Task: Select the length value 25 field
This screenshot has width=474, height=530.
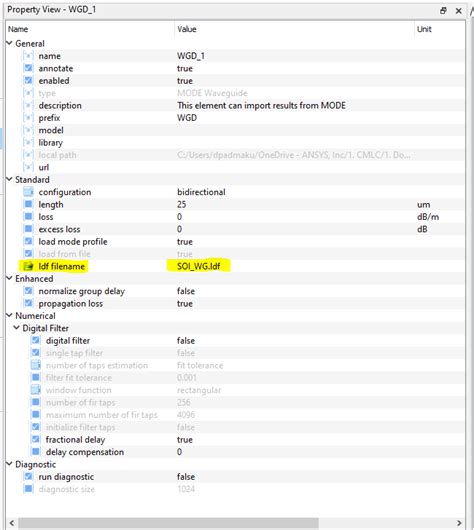Action: point(294,204)
